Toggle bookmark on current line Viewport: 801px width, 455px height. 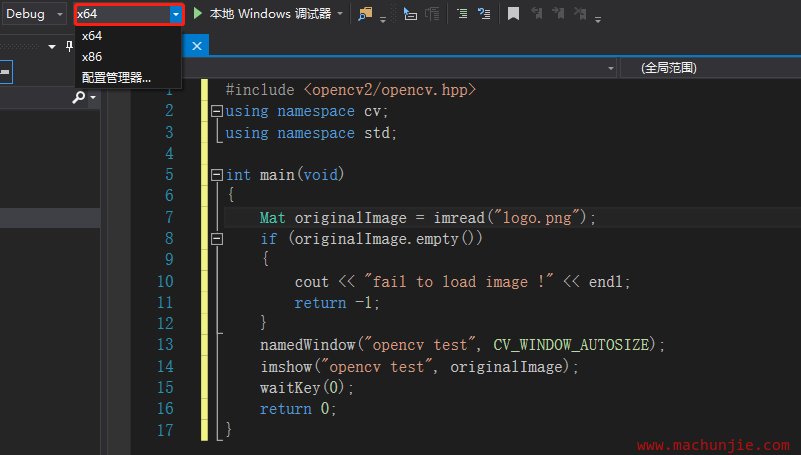[513, 14]
